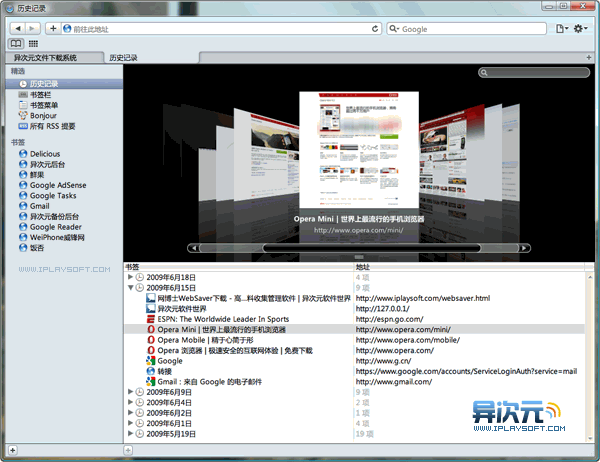
Task: Click the Cover Flow resize handle
Action: [359, 257]
